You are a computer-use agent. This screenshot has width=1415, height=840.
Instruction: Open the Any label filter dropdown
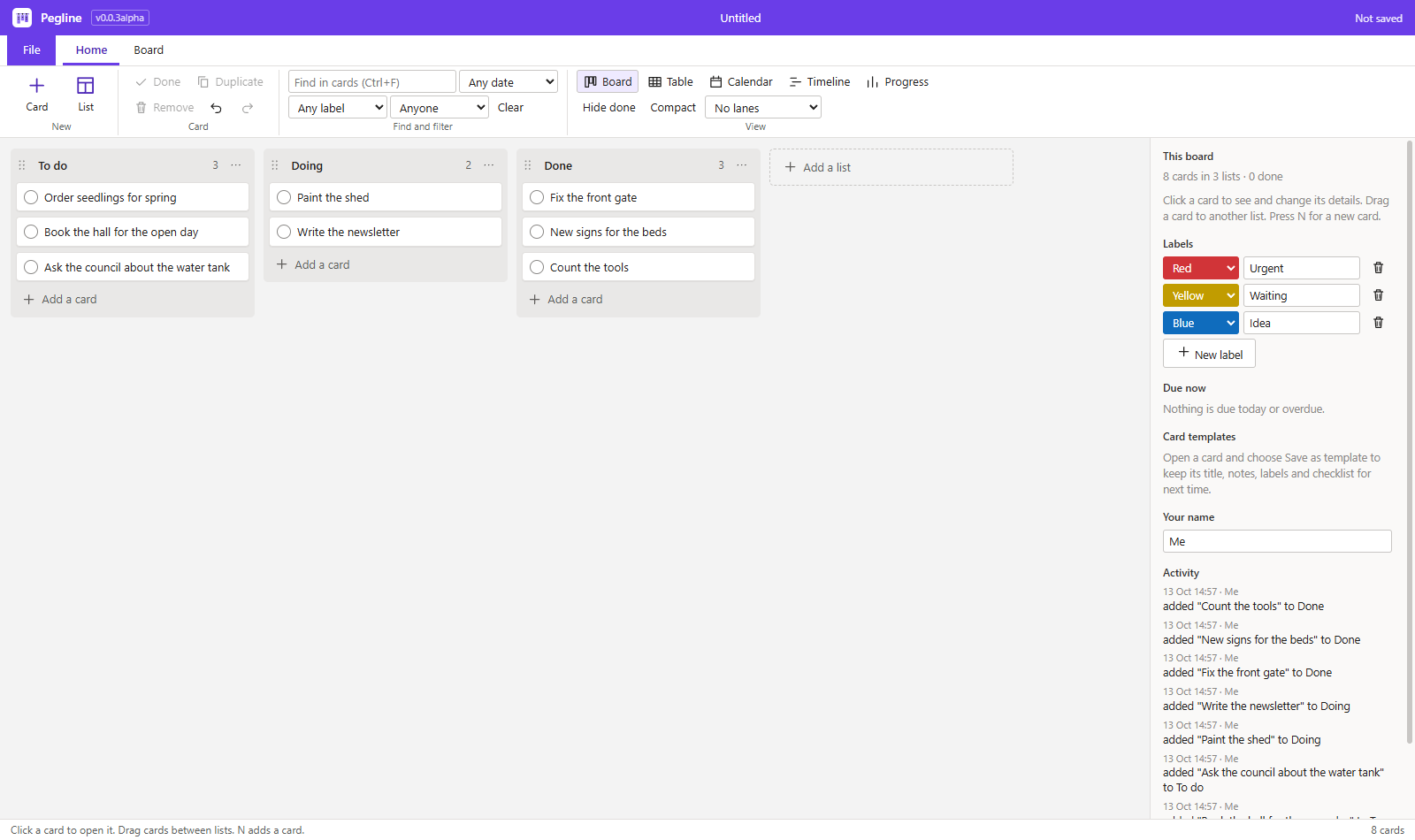(338, 108)
